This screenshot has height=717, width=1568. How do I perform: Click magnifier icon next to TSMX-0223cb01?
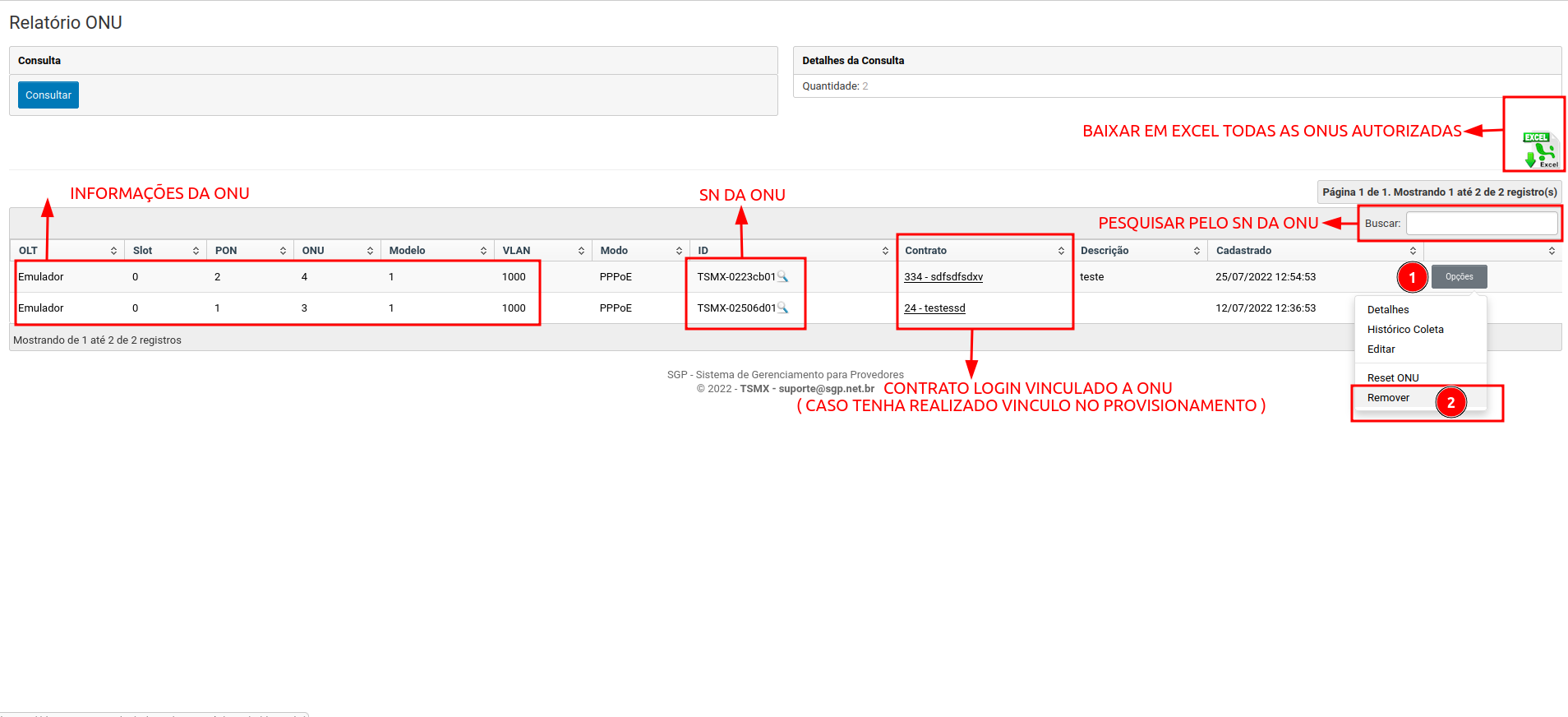click(783, 277)
